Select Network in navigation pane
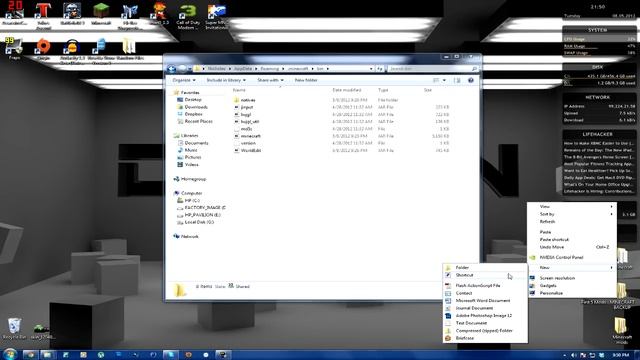640x360 pixels. tap(189, 236)
